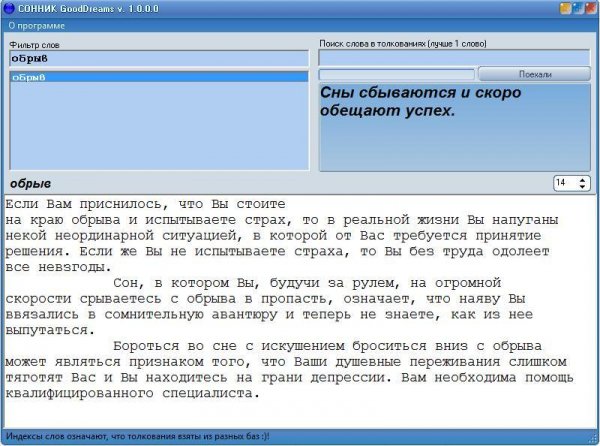Click the text 'квалифицированного специалиста.'
Viewport: 600px width, 446px height.
[133, 393]
